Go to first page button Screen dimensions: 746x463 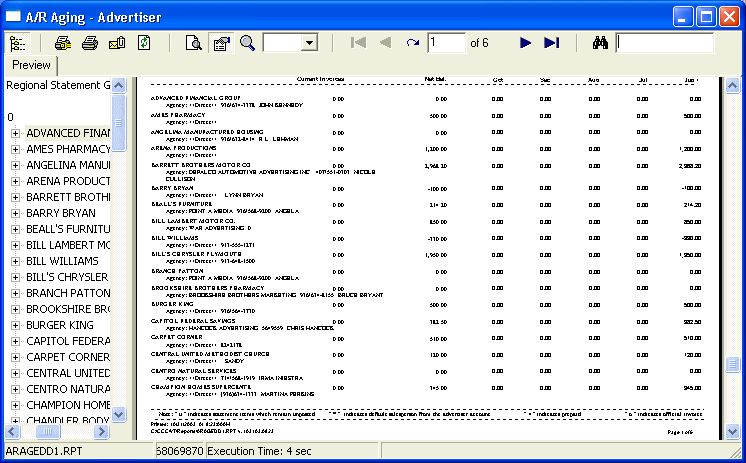[x=358, y=43]
